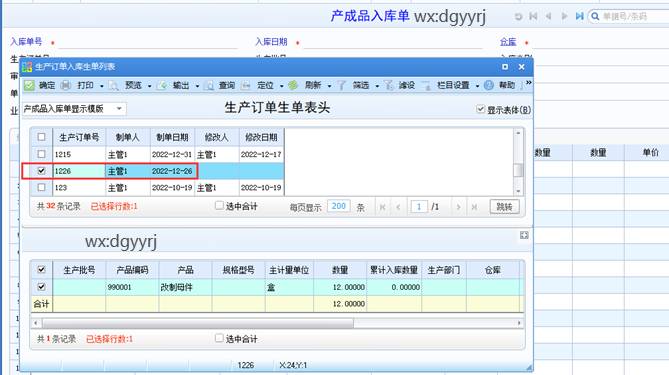Open the 打印 dropdown arrow
Screen dimensions: 669x375
[x=102, y=86]
